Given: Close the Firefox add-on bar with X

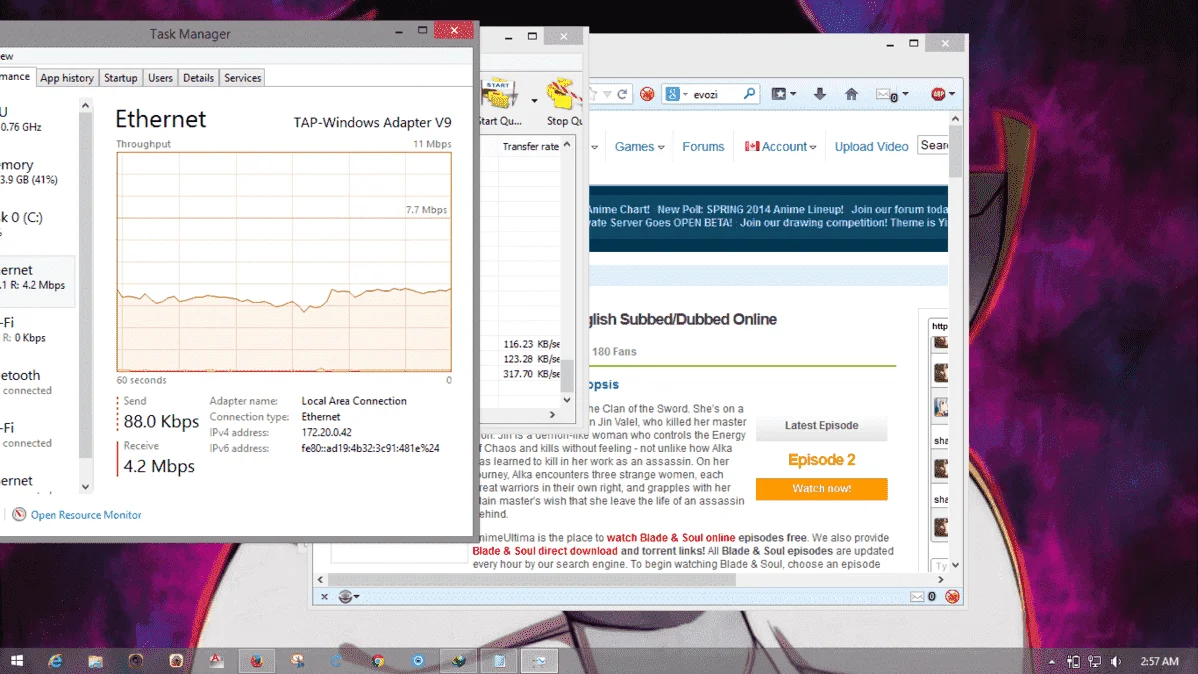Looking at the screenshot, I should tap(324, 597).
